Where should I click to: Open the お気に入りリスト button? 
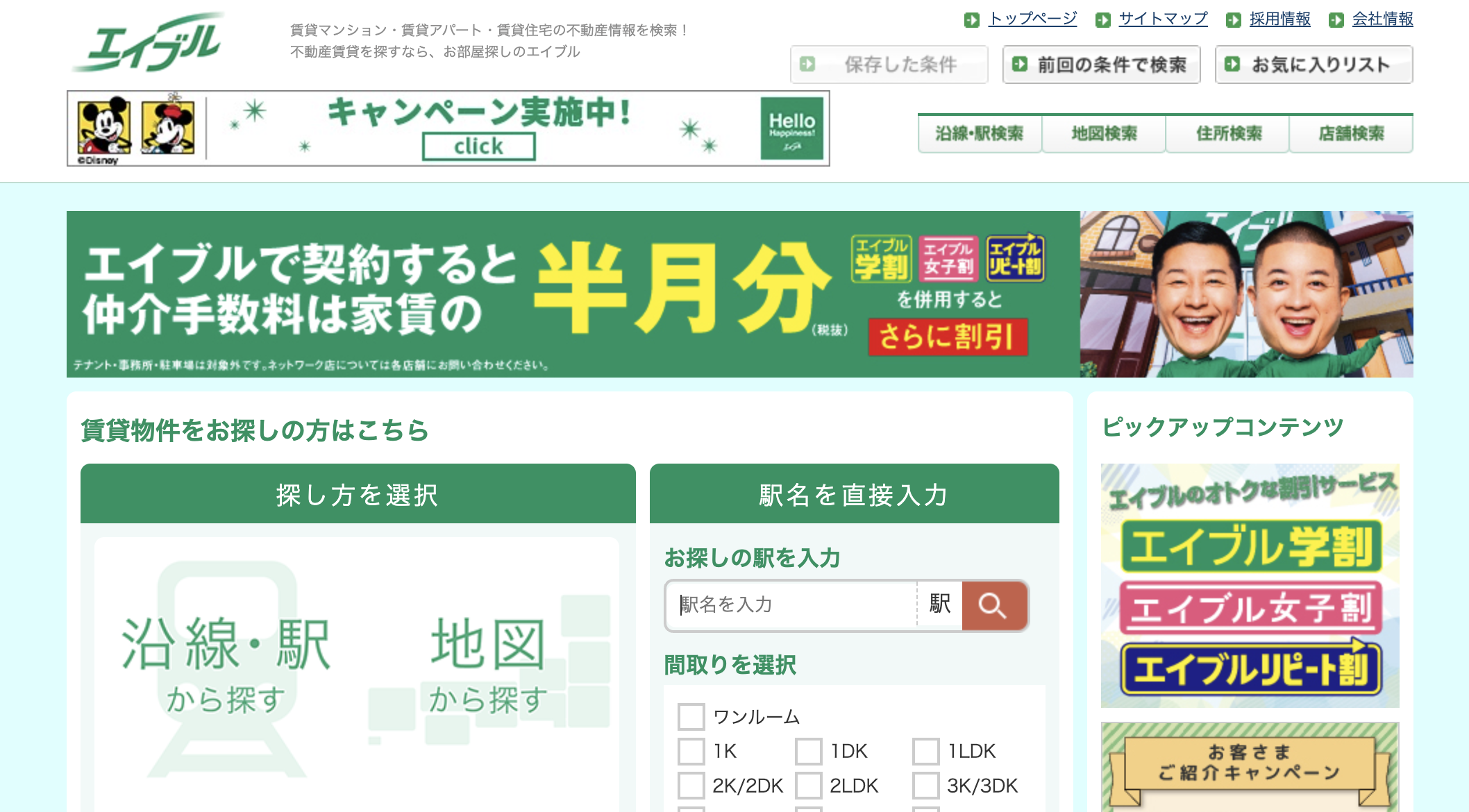(1313, 65)
